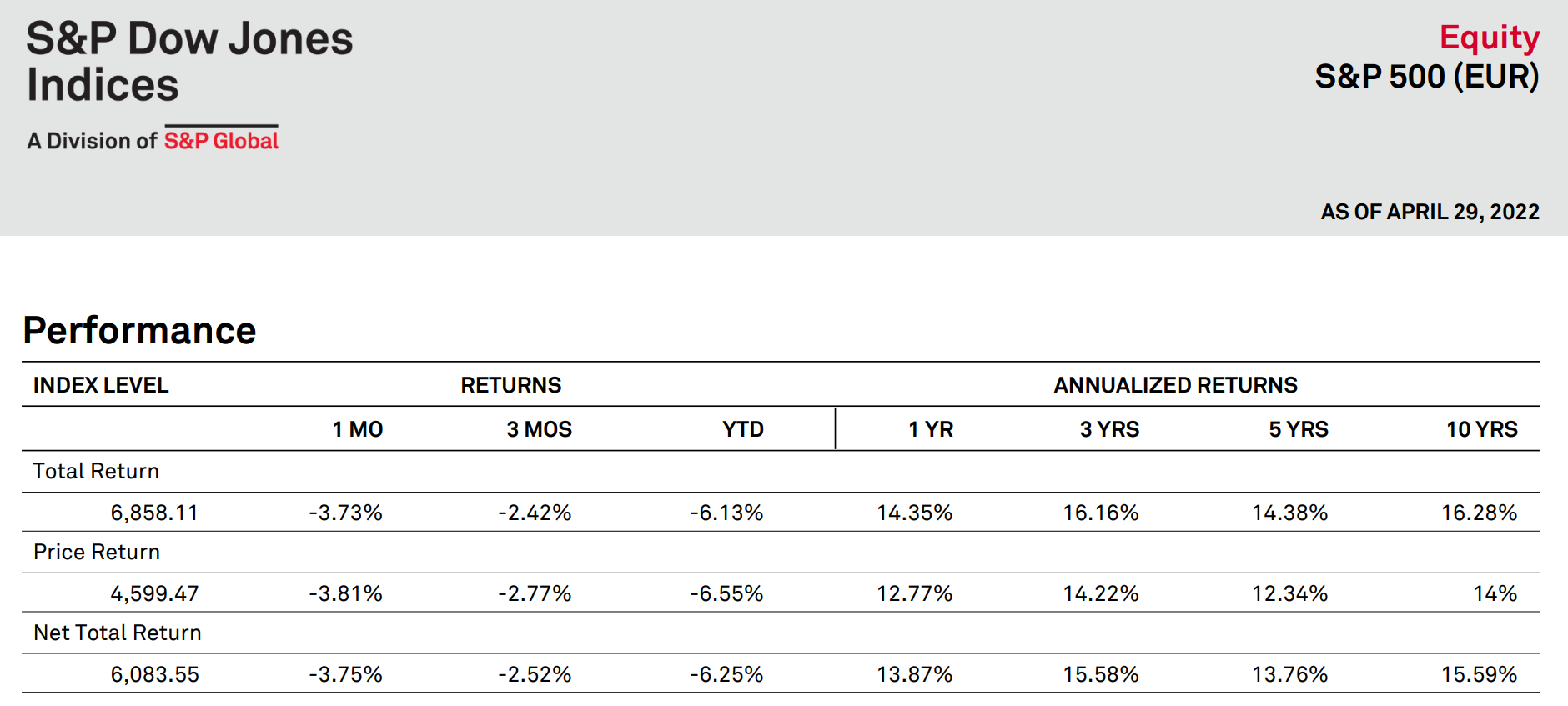Select the ANNUALIZED RETURNS group header

point(1175,385)
